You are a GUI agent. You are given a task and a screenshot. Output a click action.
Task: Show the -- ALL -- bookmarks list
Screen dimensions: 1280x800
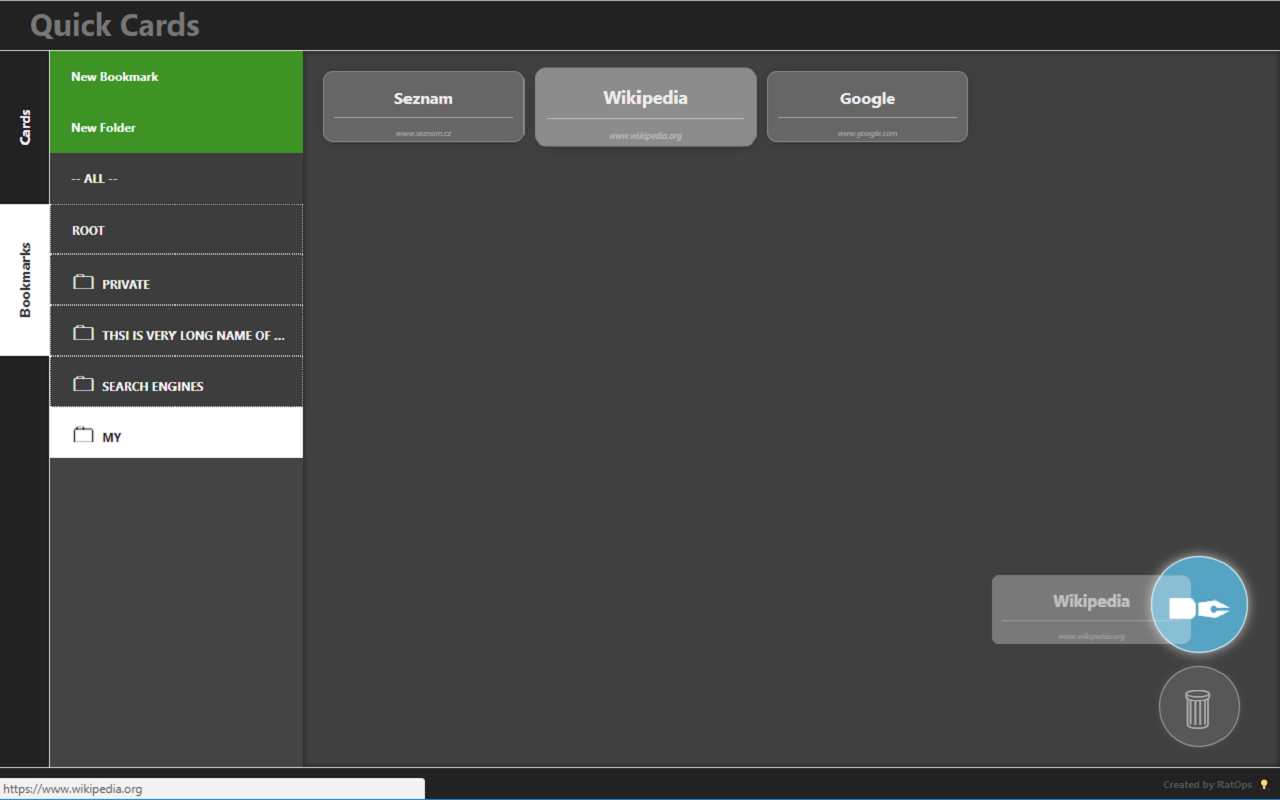(176, 178)
